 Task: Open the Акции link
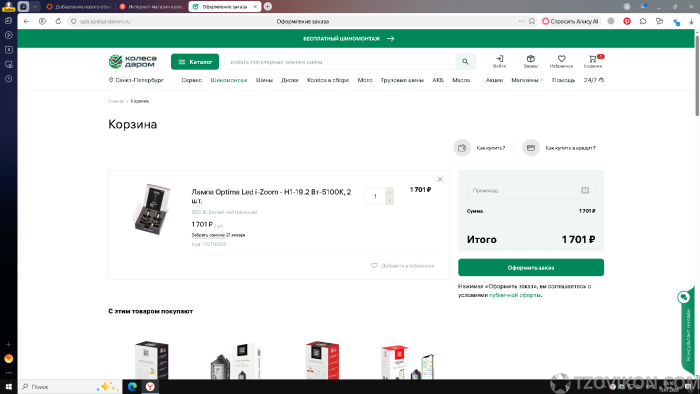click(x=494, y=80)
